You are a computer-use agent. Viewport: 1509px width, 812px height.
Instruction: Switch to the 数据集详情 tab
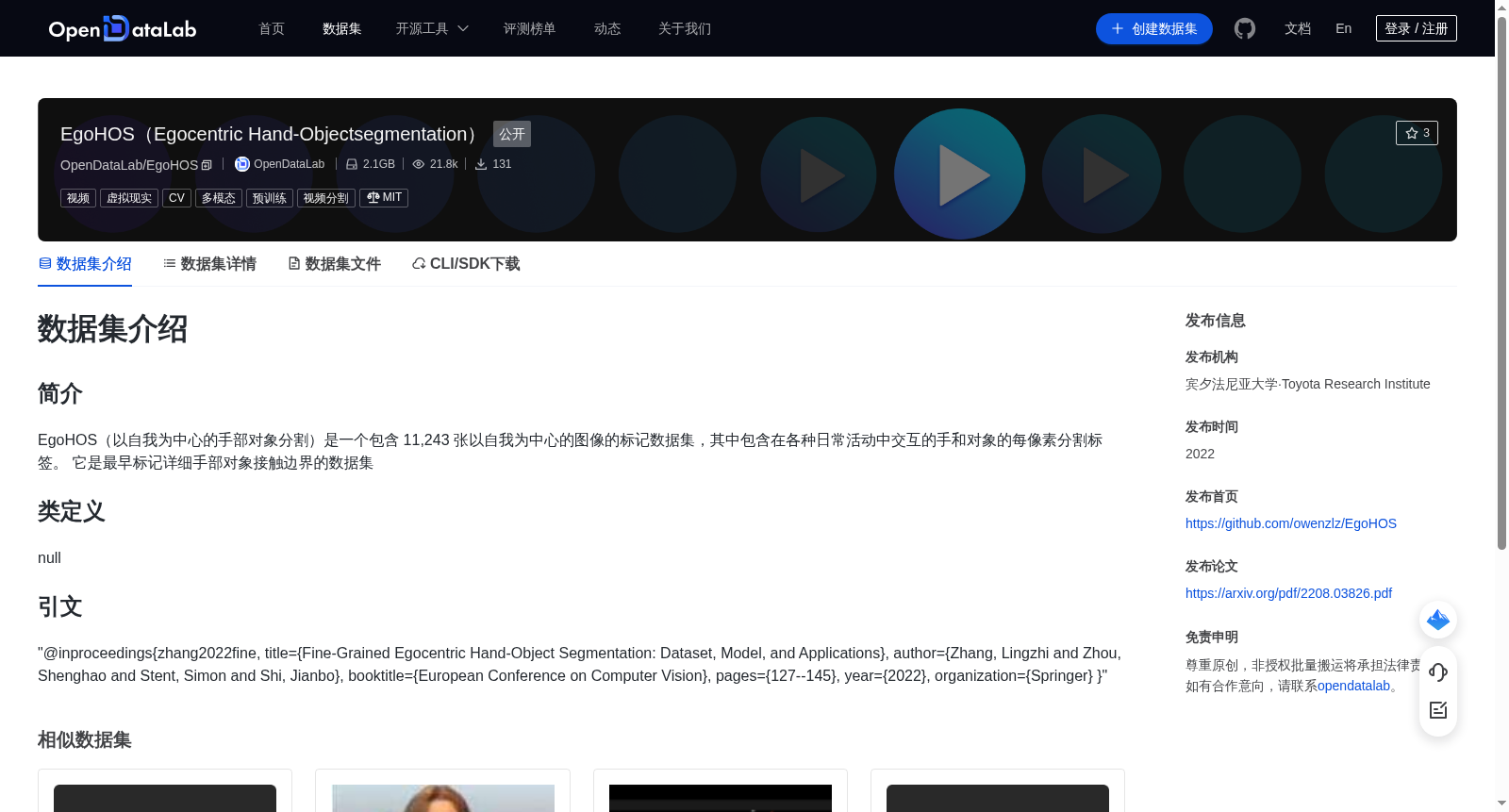click(209, 264)
